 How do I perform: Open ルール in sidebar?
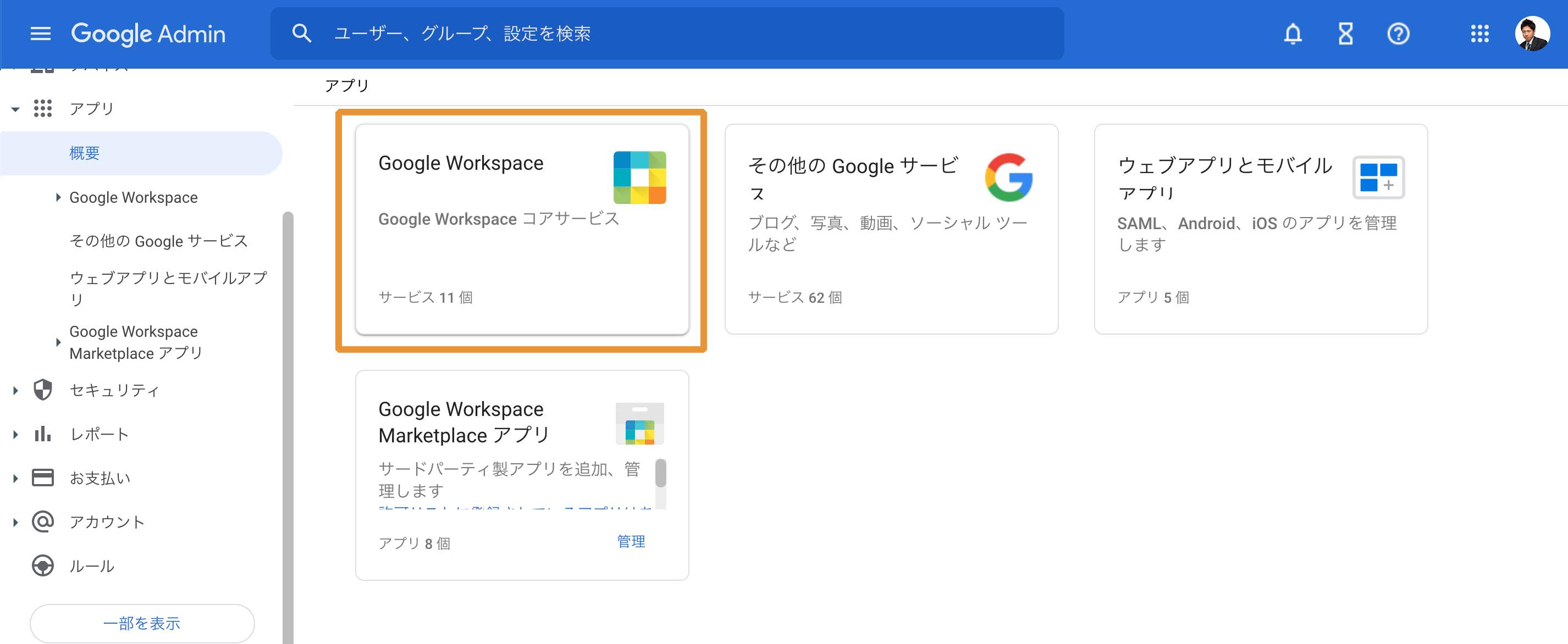(x=92, y=565)
